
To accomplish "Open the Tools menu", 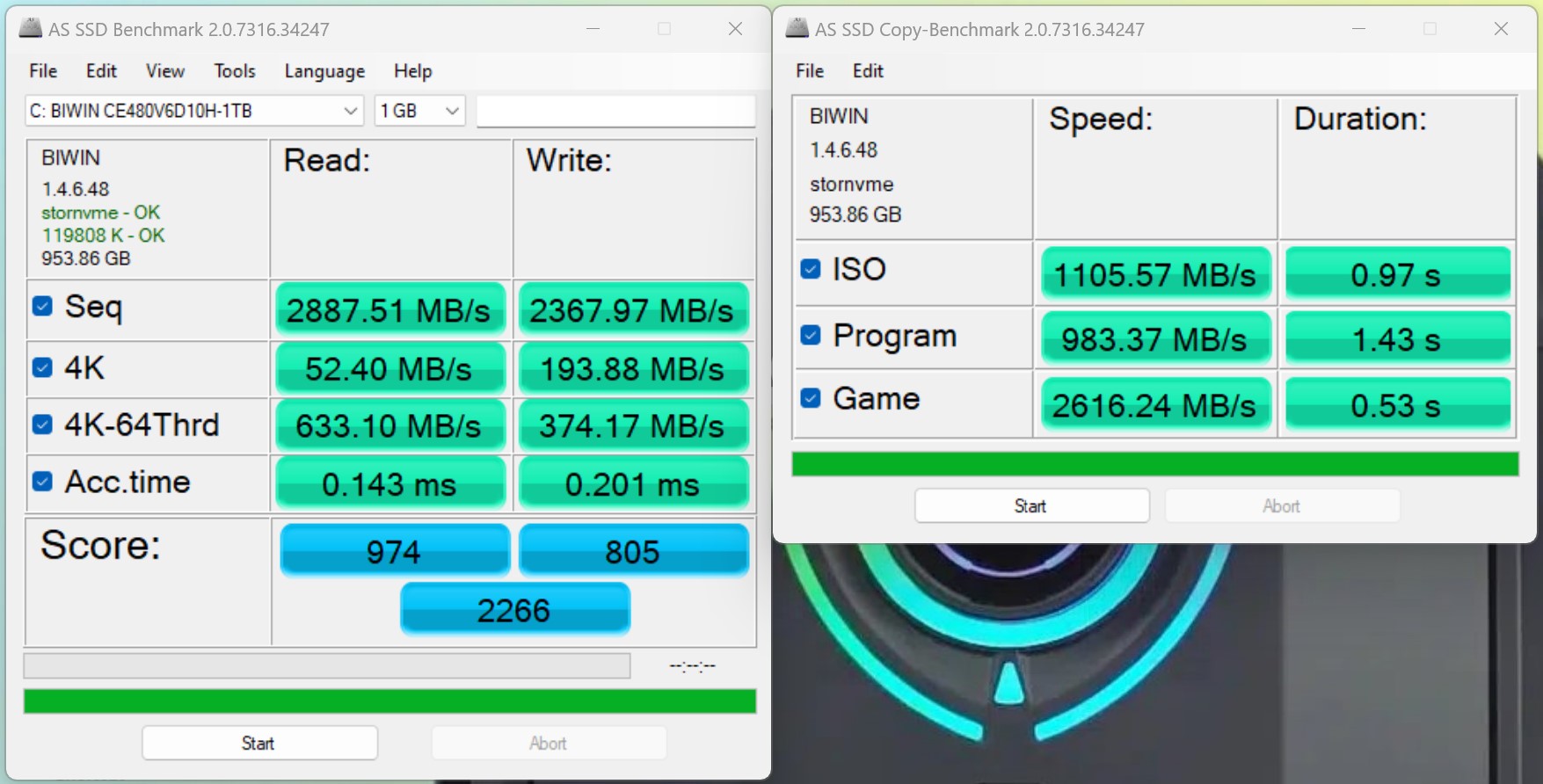I will [234, 71].
